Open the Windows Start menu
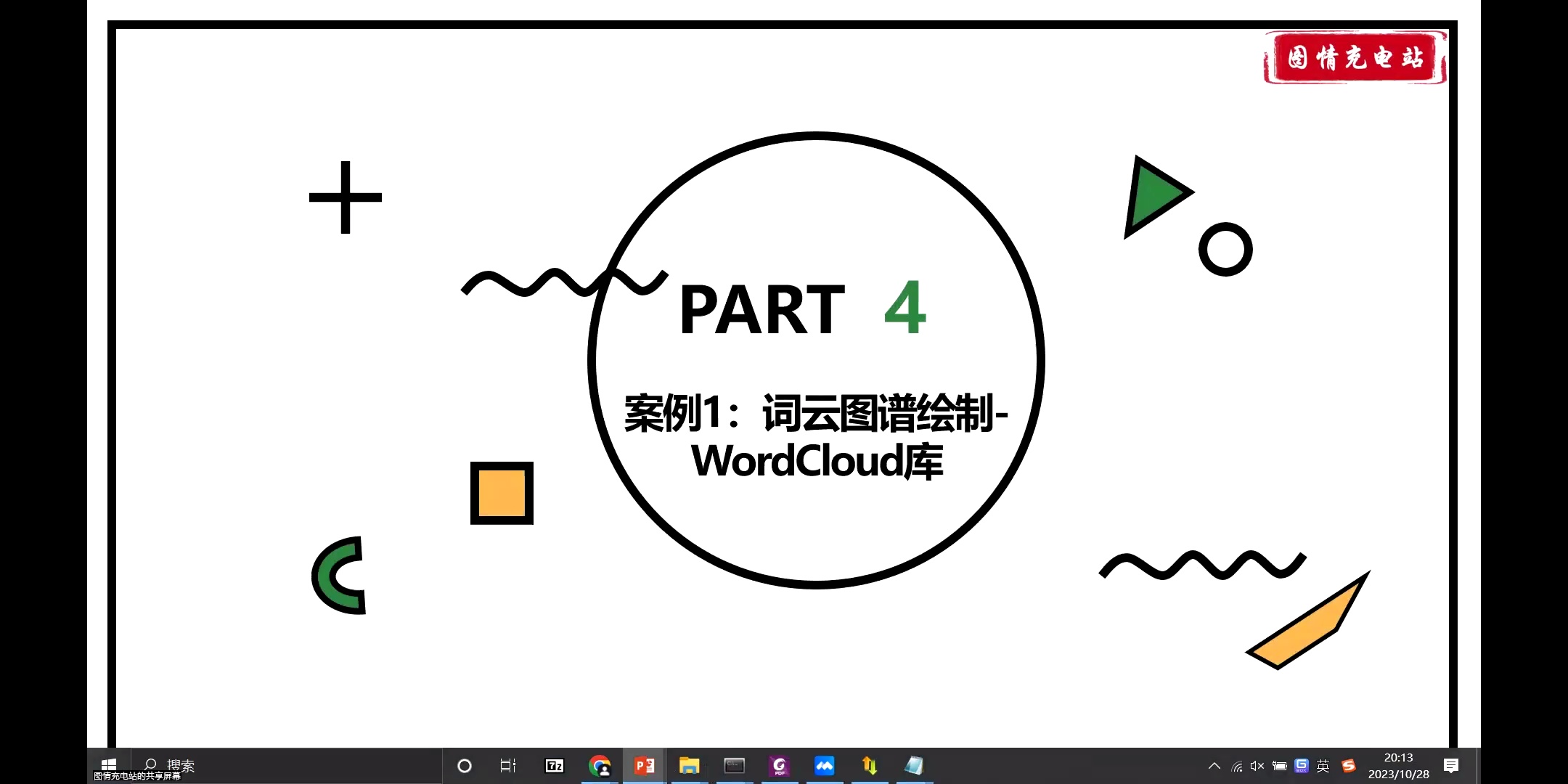The width and height of the screenshot is (1568, 784). pyautogui.click(x=109, y=764)
